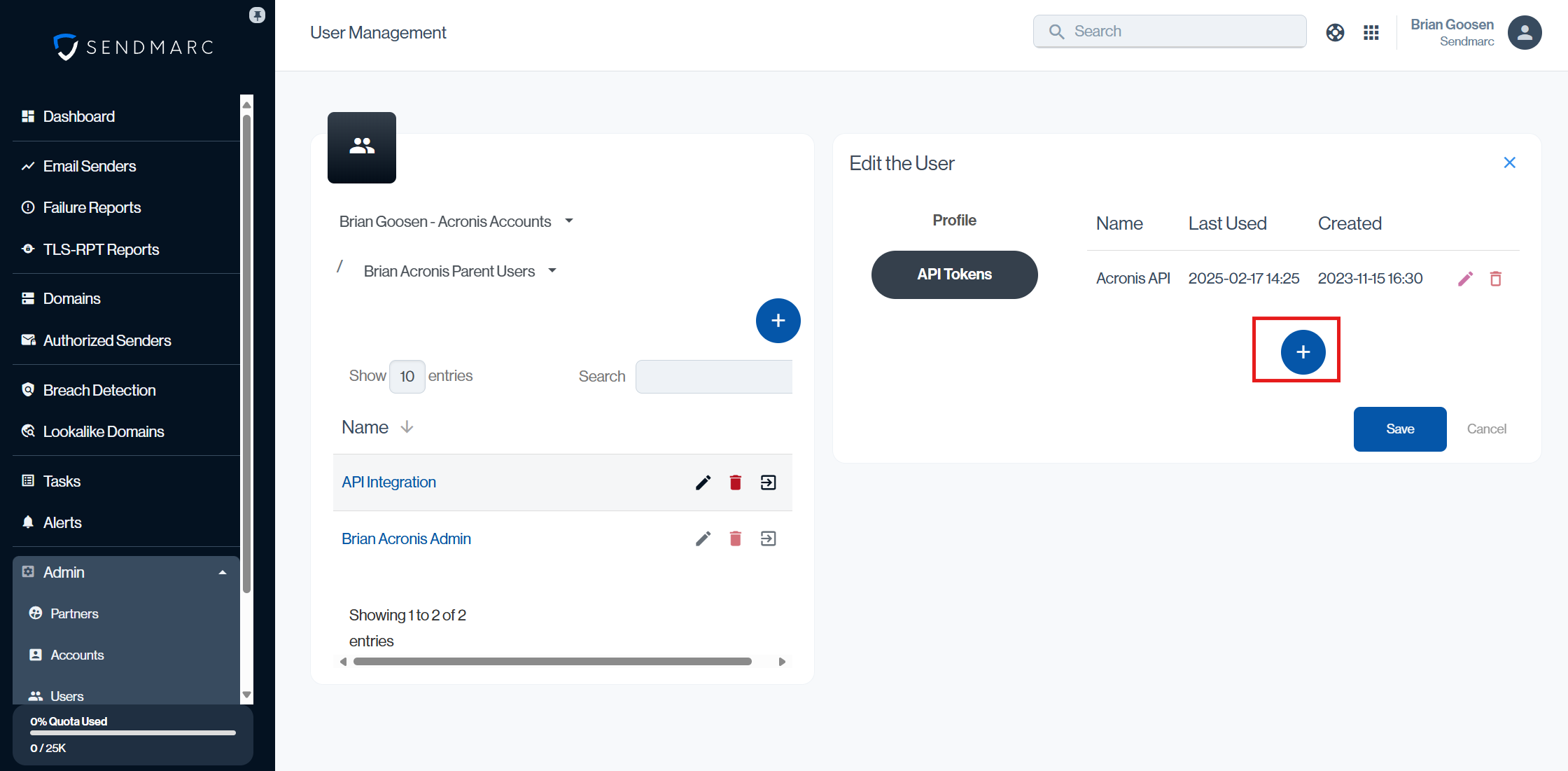Click the user table horizontal scrollbar
Screen dimensions: 1568x771
[552, 662]
